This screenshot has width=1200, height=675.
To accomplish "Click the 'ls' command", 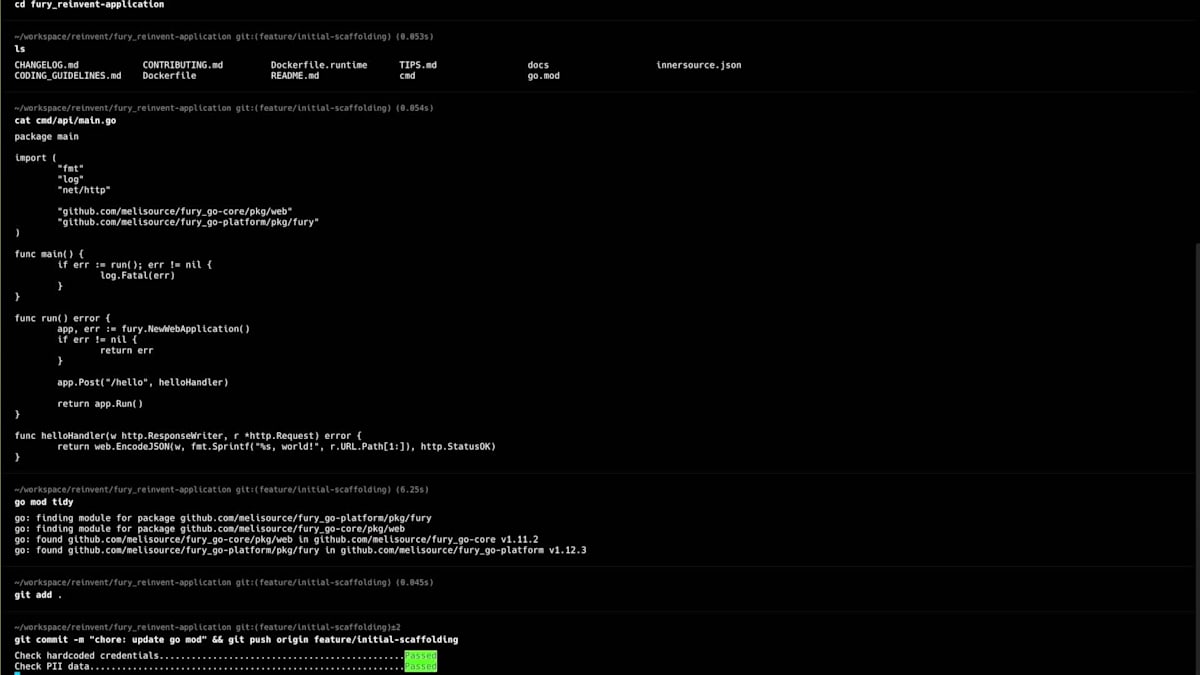I will [20, 48].
